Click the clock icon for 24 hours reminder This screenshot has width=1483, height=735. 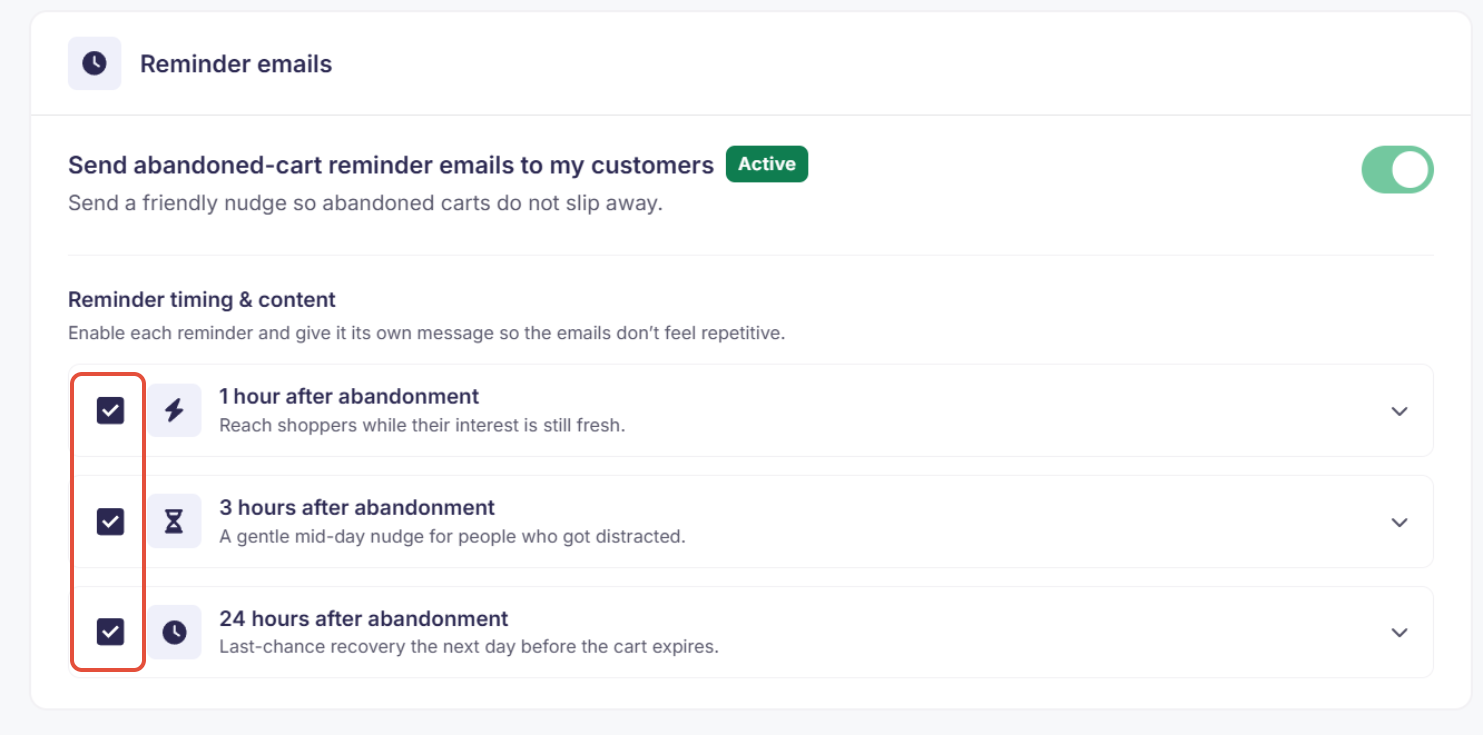coord(175,632)
